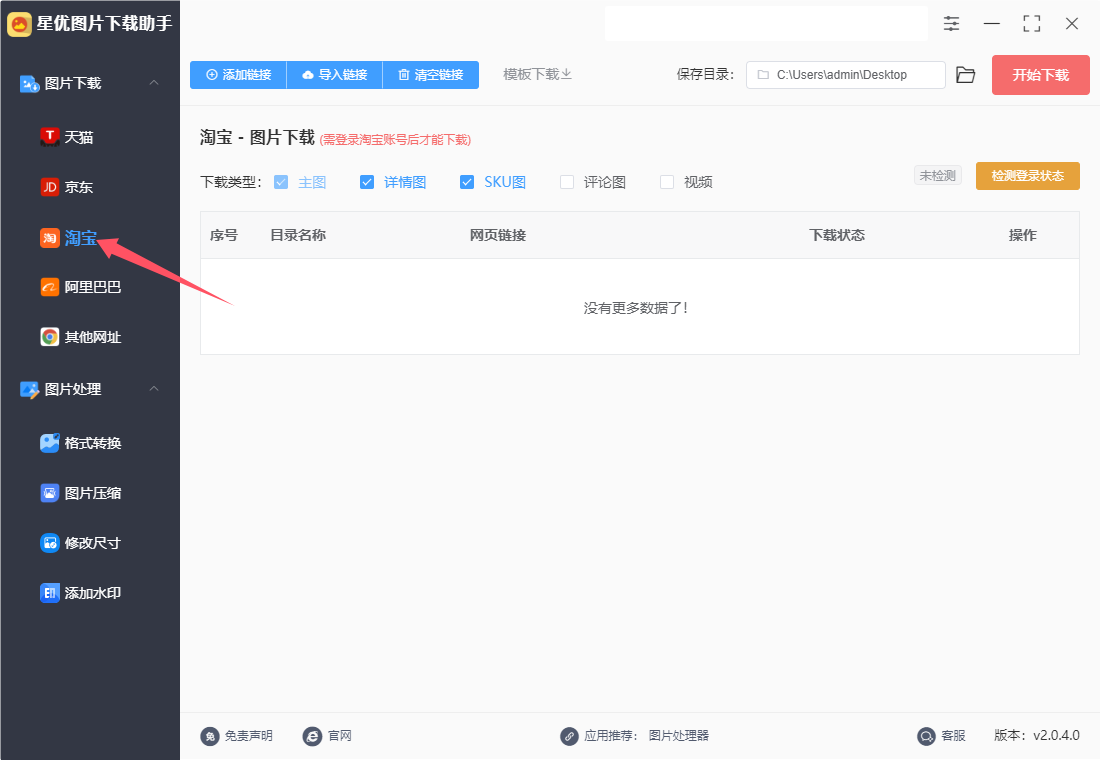Open the folder browse icon beside save path

pyautogui.click(x=965, y=75)
